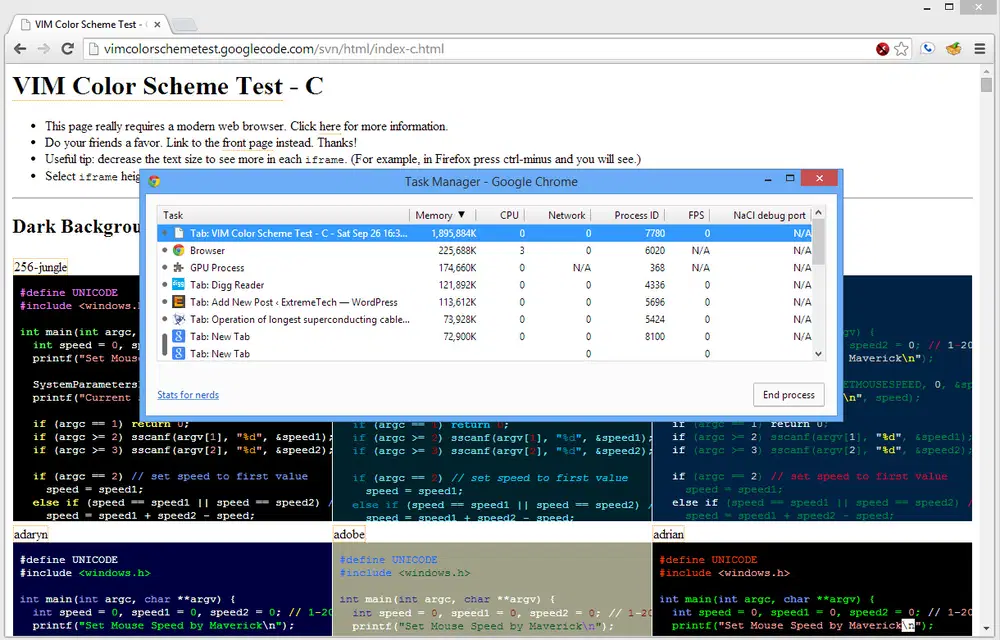Screen dimensions: 1000x640
Task: Click the adobe color scheme label
Action: click(x=349, y=534)
